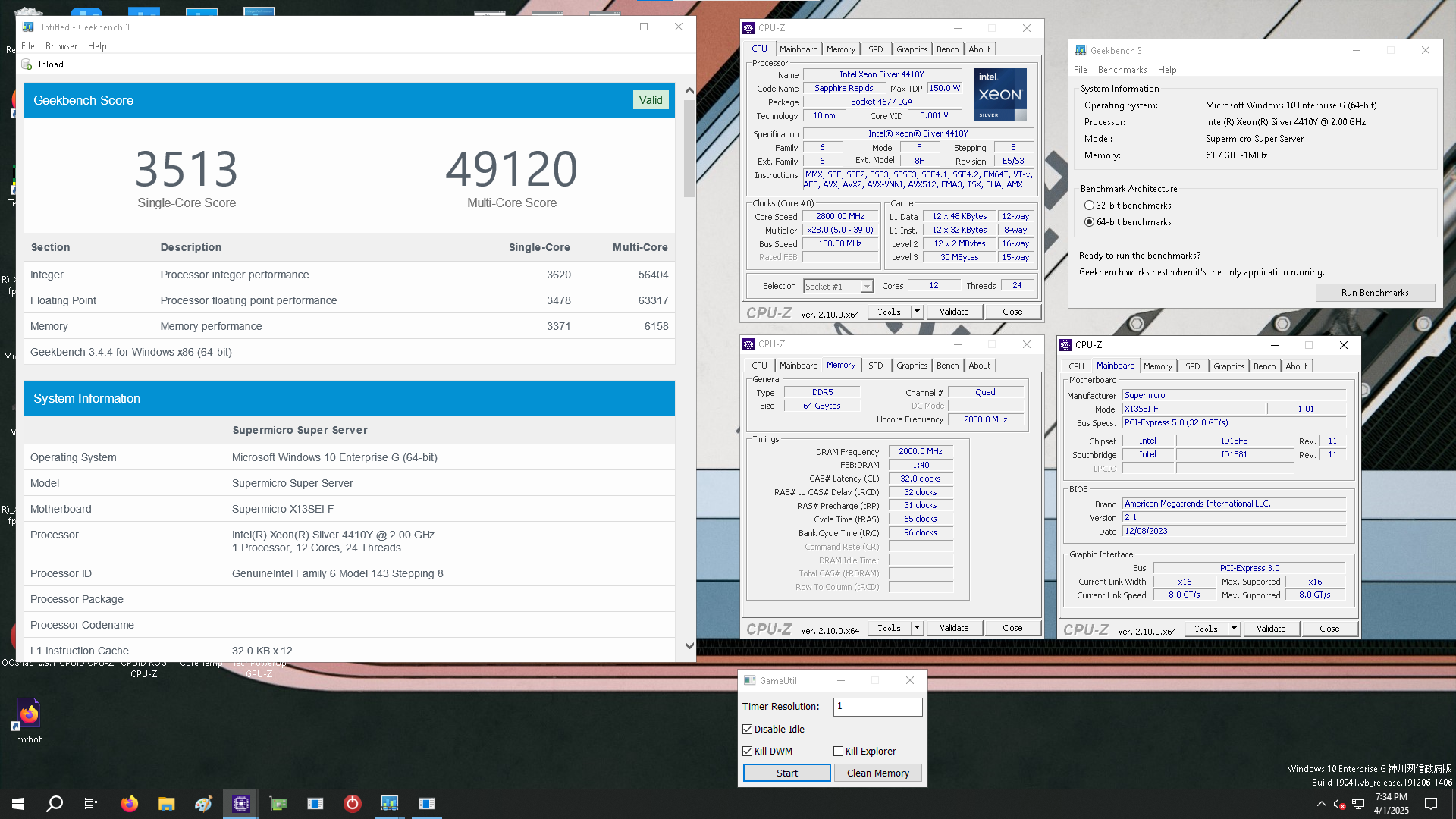
Task: Open Mainboard tab in Memory CPU-Z window
Action: tap(799, 366)
